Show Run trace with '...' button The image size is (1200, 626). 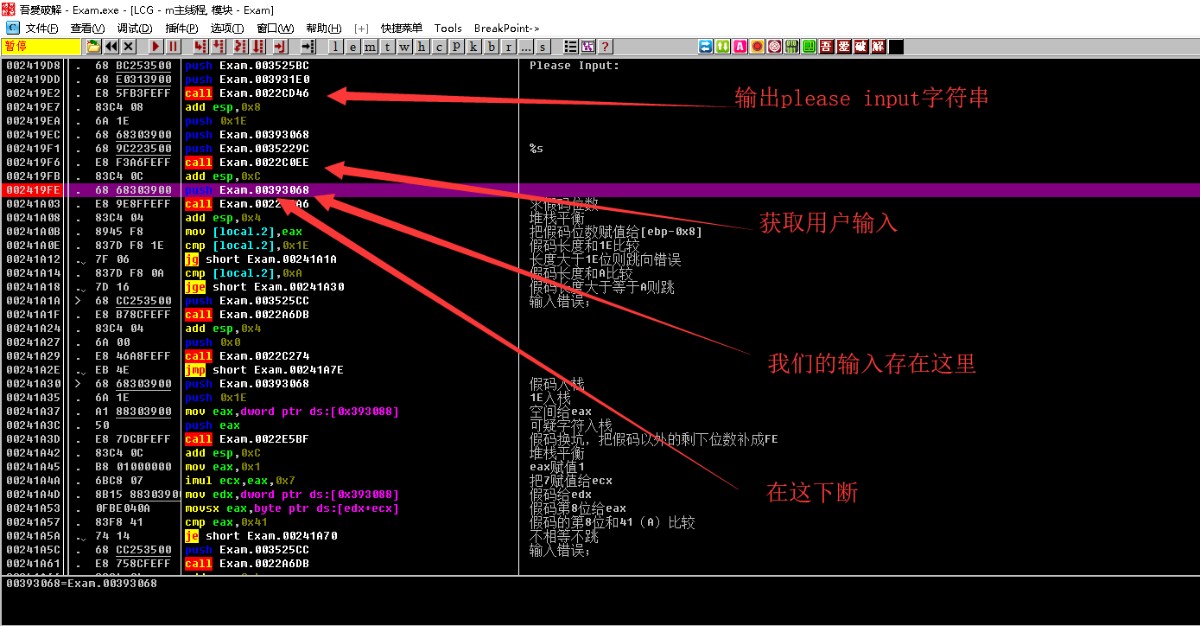pyautogui.click(x=526, y=46)
